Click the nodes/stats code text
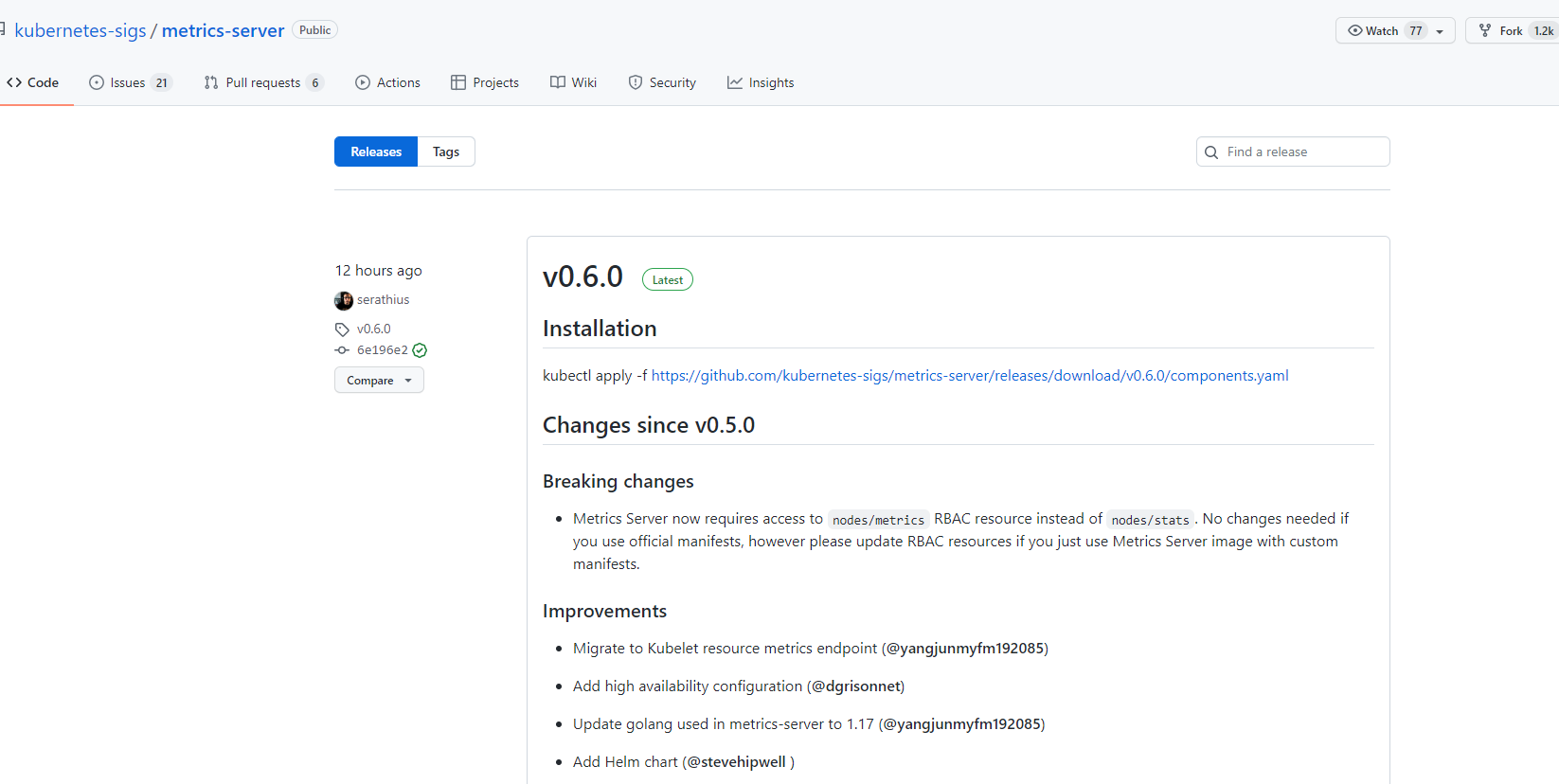The width and height of the screenshot is (1559, 784). pyautogui.click(x=1150, y=520)
